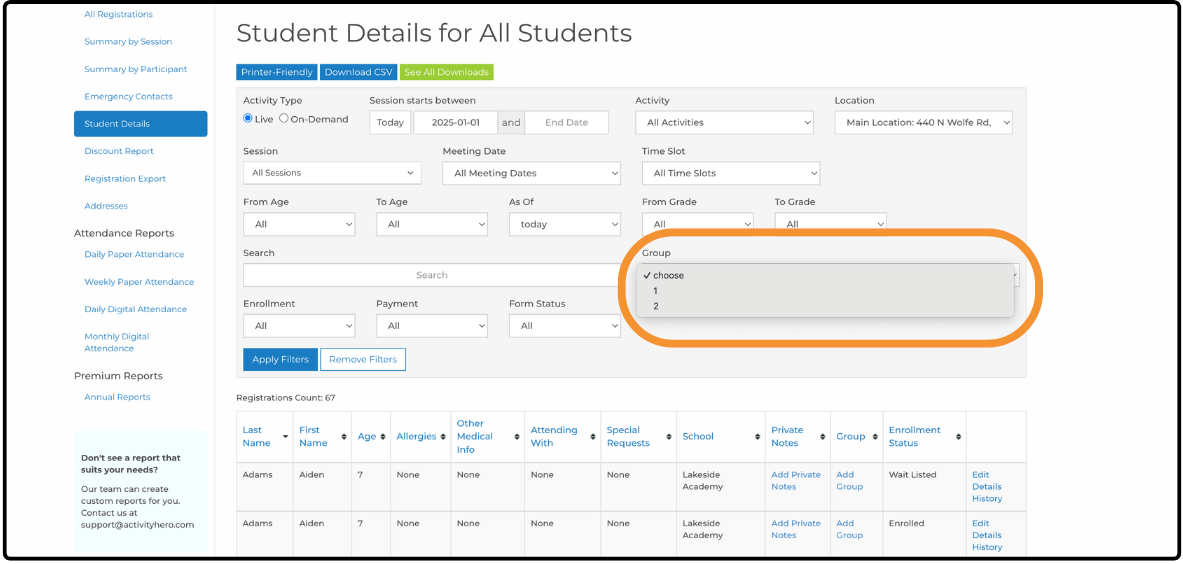Screen dimensions: 1183x564
Task: Sort by Age column arrows
Action: coord(383,437)
